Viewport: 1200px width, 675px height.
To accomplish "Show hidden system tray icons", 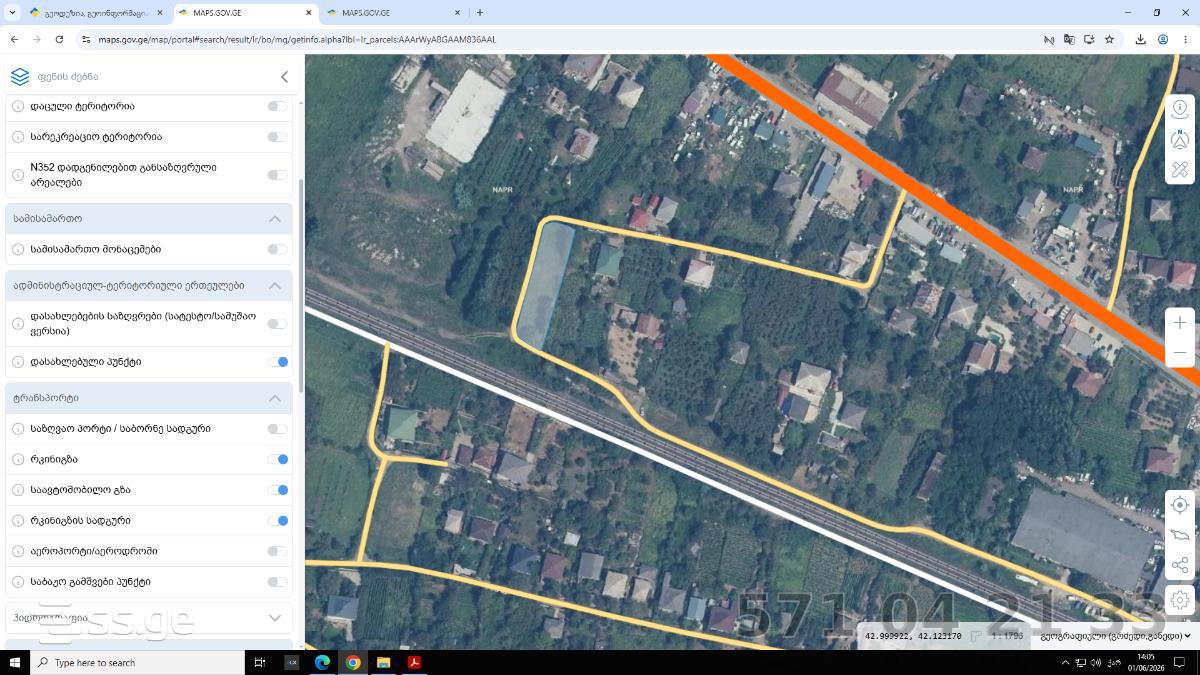I will pos(1064,663).
